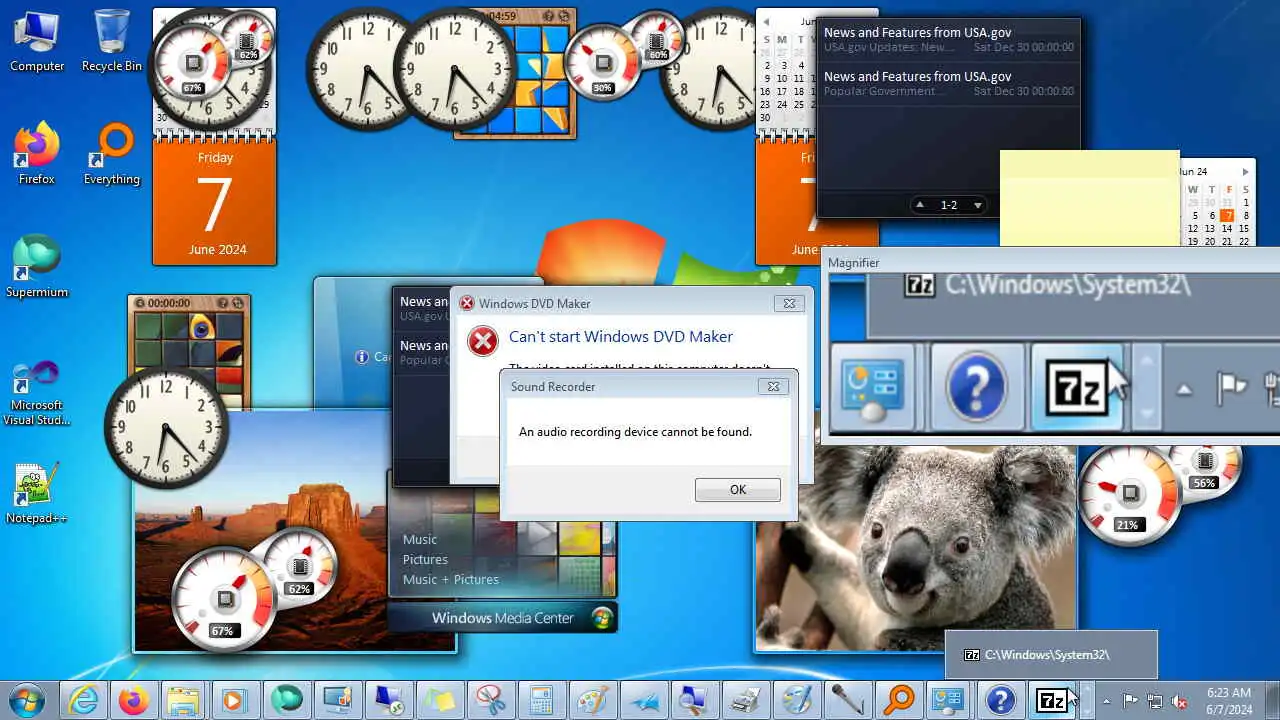
Task: Click the Magnifier window title bar
Action: (x=1050, y=262)
